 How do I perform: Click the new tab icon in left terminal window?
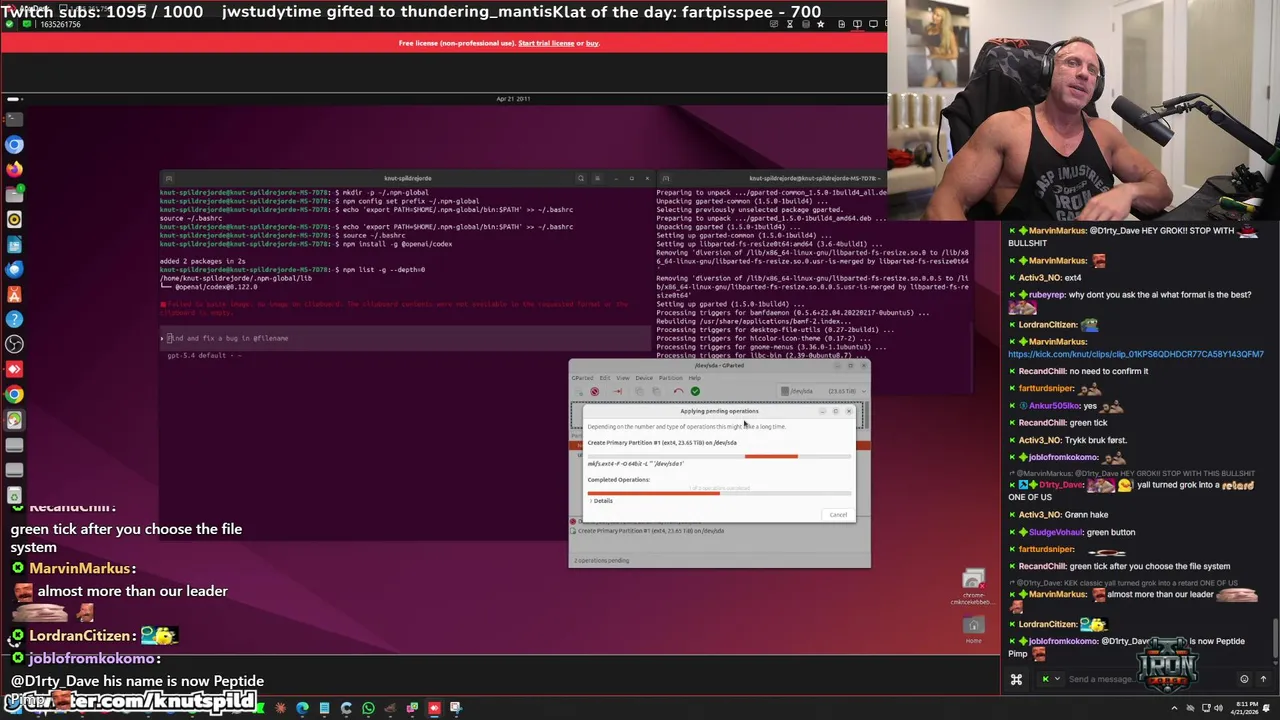[x=168, y=178]
